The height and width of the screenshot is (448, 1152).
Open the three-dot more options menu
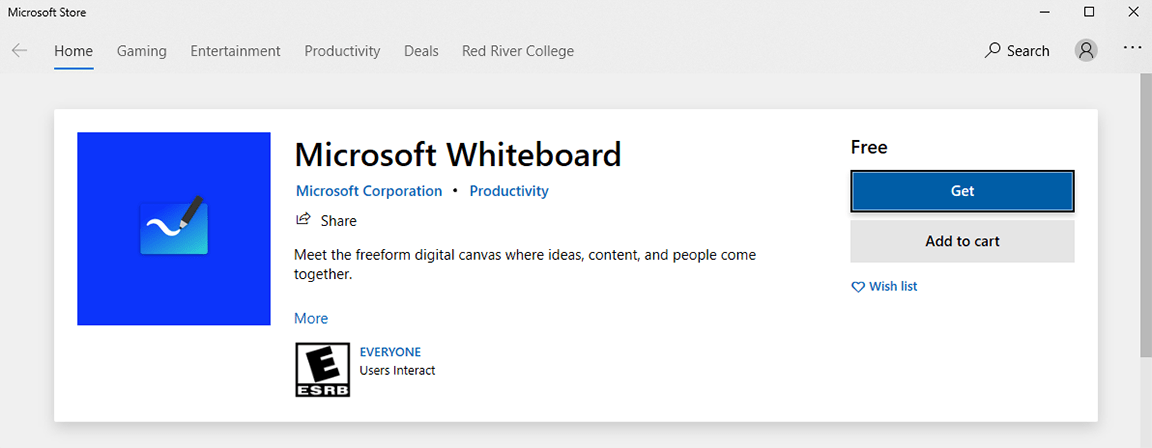(x=1132, y=48)
